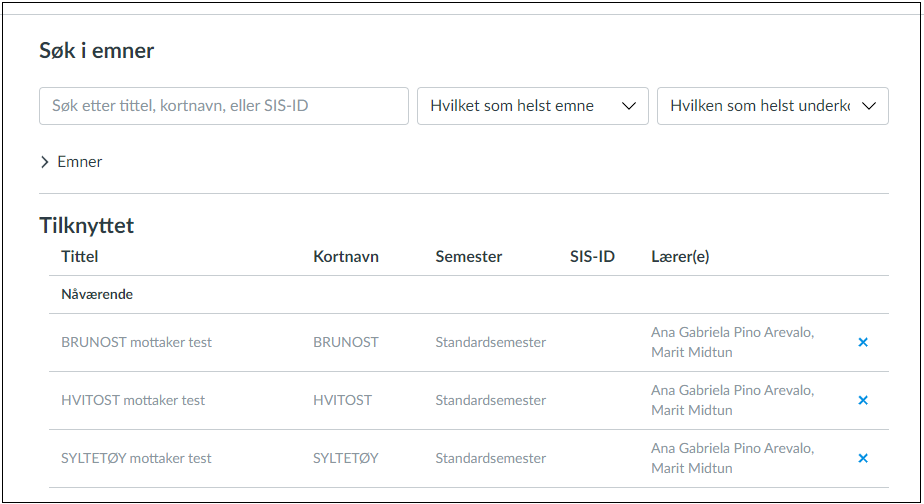This screenshot has width=924, height=504.
Task: Click the SIS-ID column header
Action: coord(592,257)
